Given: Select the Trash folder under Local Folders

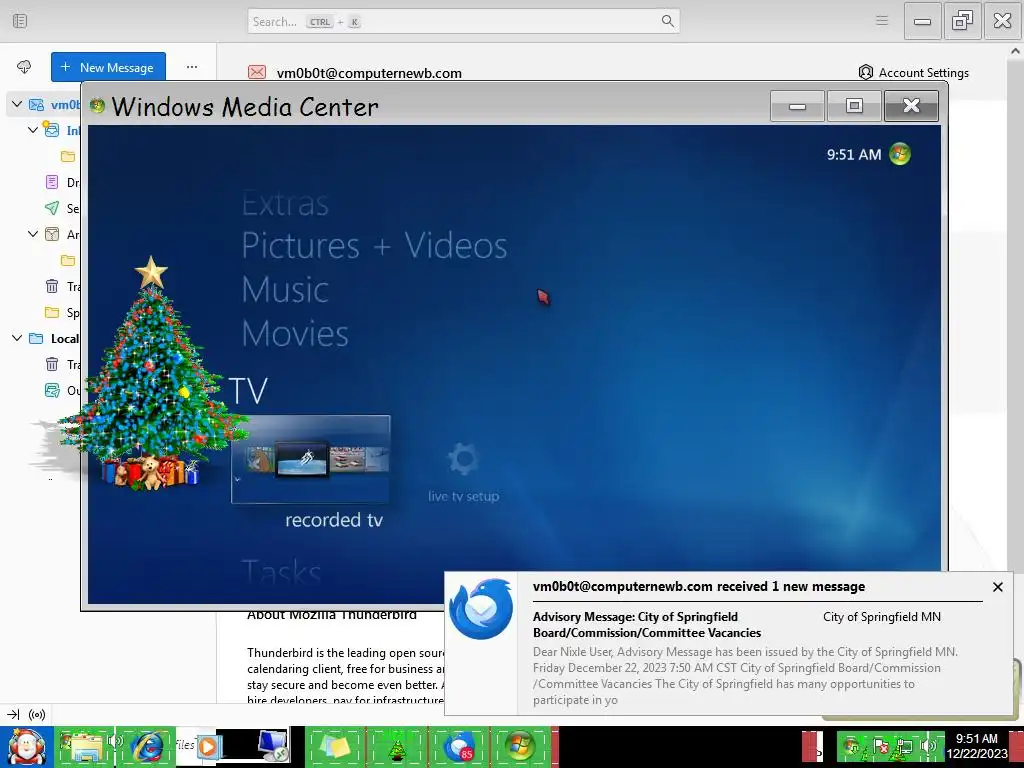Looking at the screenshot, I should click(x=52, y=364).
